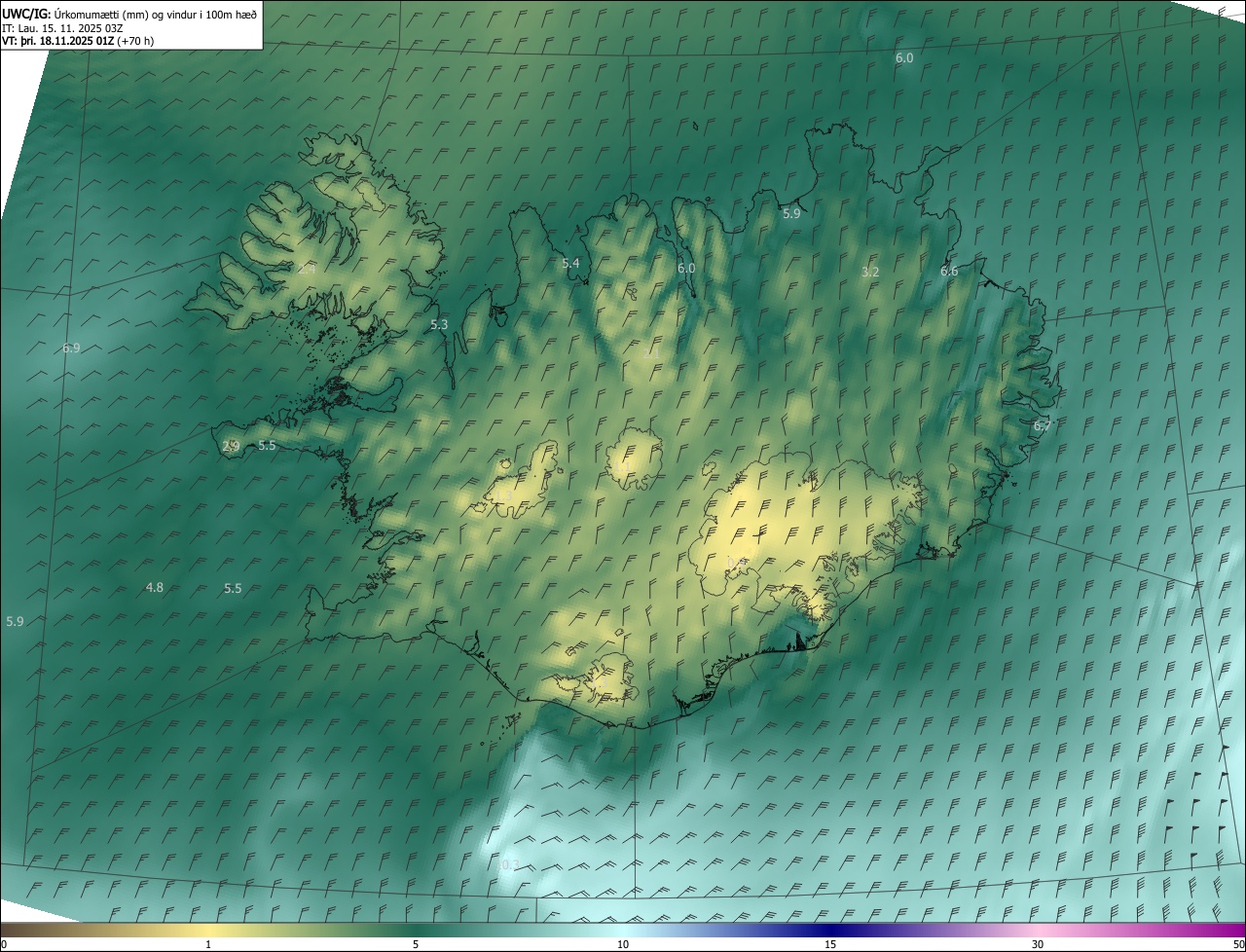This screenshot has width=1246, height=952.
Task: Click the '0' label on the color scale
Action: (x=4, y=944)
